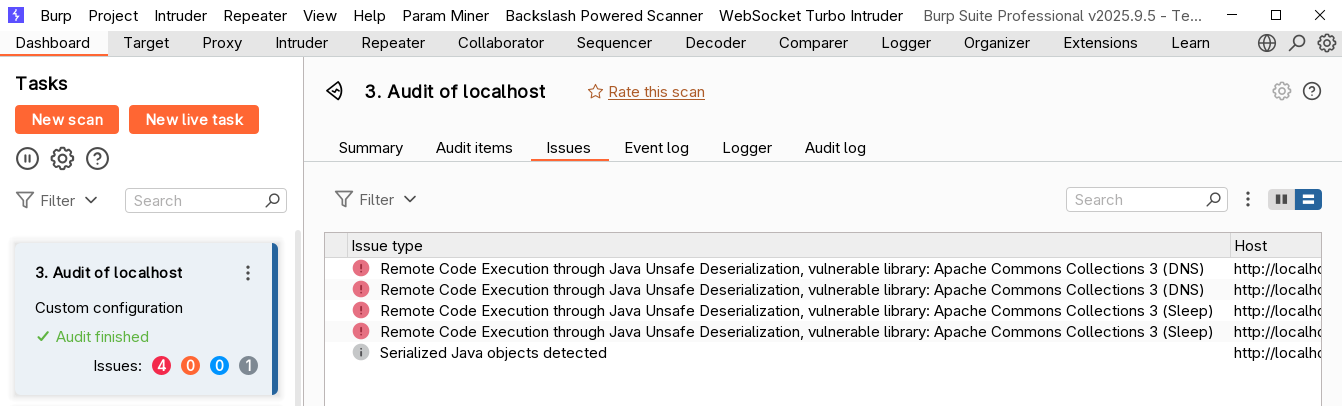
Task: Open the three-dot menu beside issues search
Action: (x=1248, y=199)
